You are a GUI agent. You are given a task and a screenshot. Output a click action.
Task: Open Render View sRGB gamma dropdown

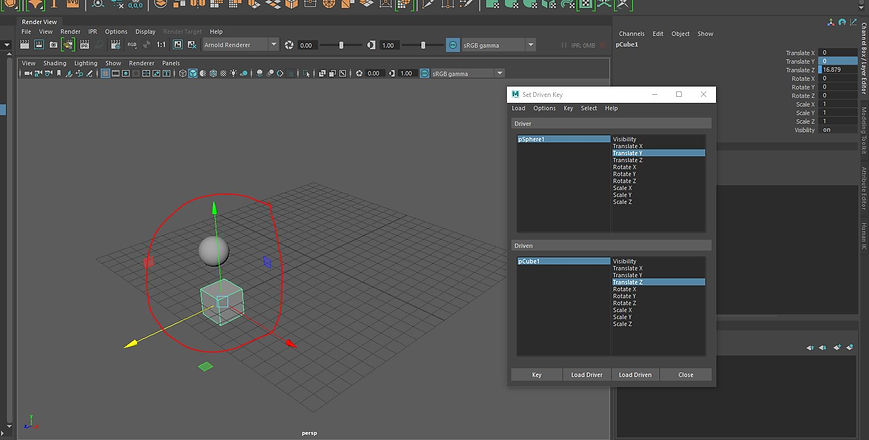tap(498, 45)
